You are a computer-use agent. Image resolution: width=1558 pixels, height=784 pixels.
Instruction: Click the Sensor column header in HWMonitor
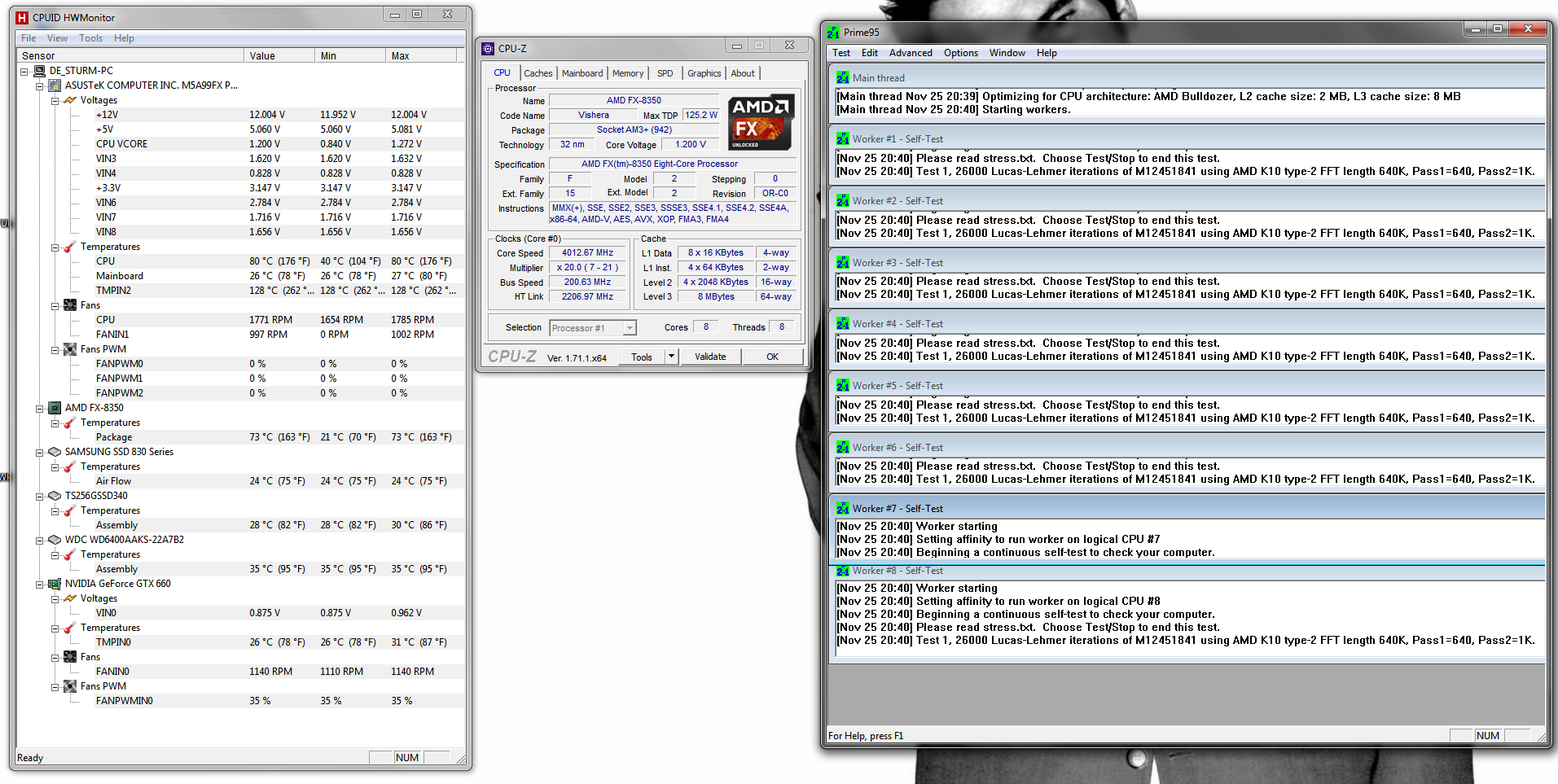pyautogui.click(x=131, y=56)
